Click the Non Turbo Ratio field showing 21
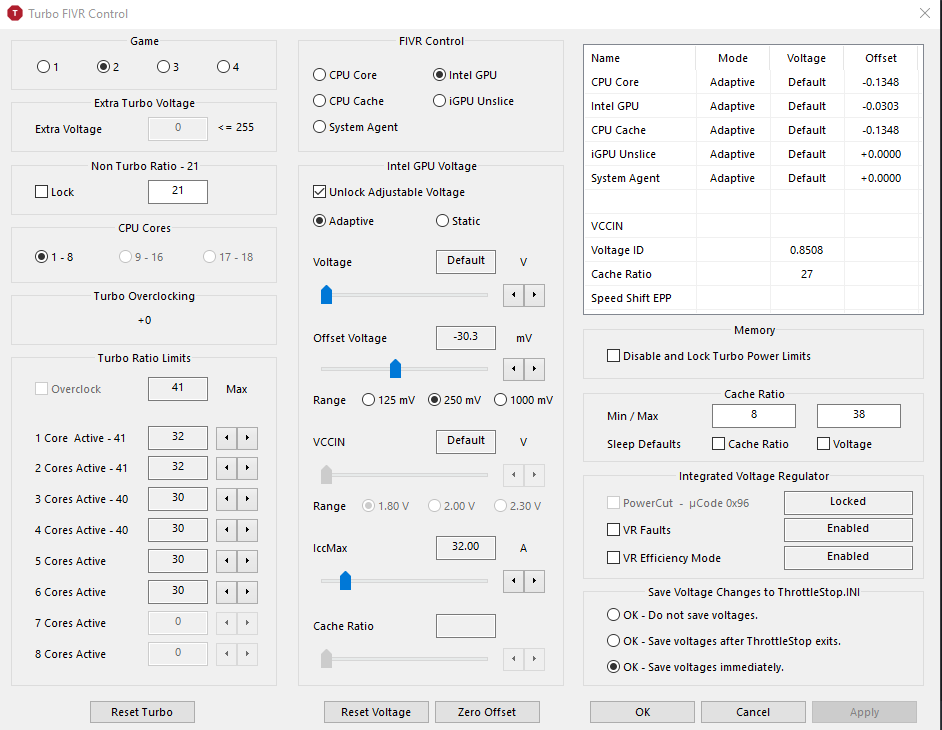The height and width of the screenshot is (730, 942). pyautogui.click(x=178, y=192)
